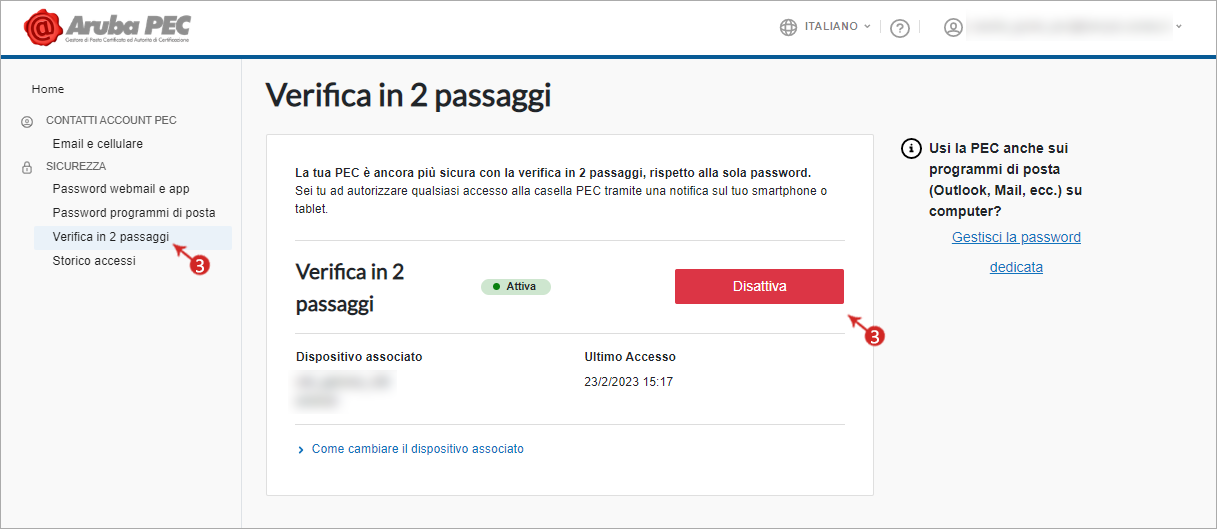Select Password webmail e app
The image size is (1217, 529).
point(121,189)
